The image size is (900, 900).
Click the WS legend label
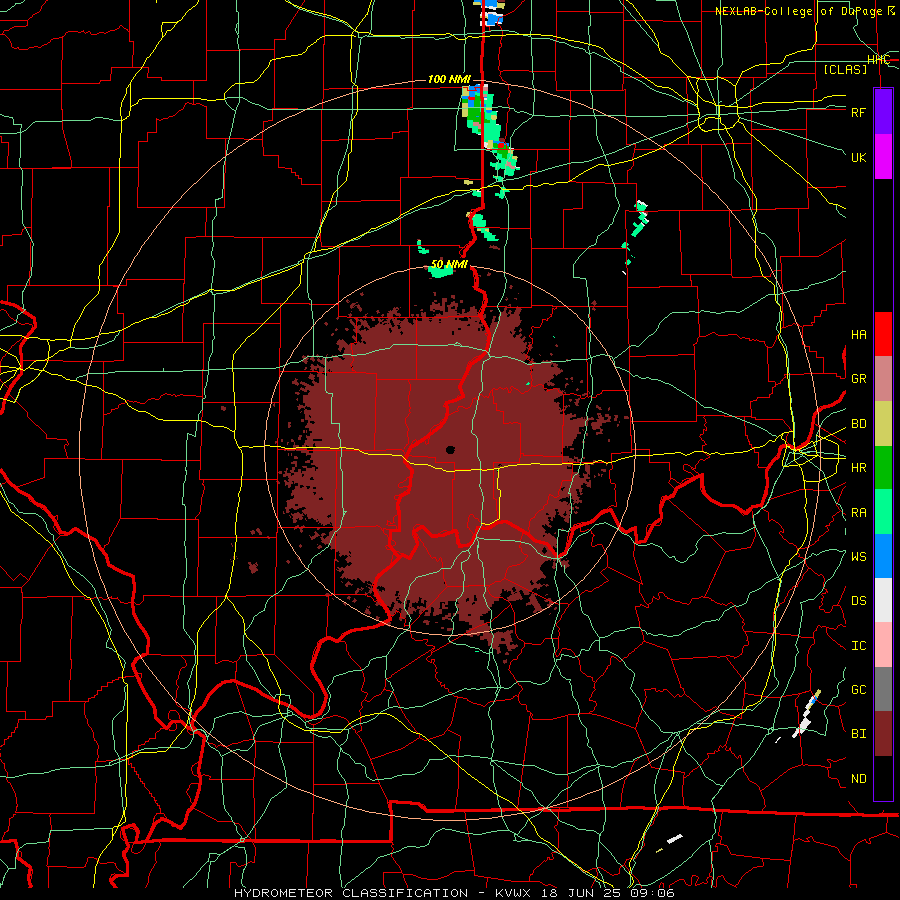859,557
